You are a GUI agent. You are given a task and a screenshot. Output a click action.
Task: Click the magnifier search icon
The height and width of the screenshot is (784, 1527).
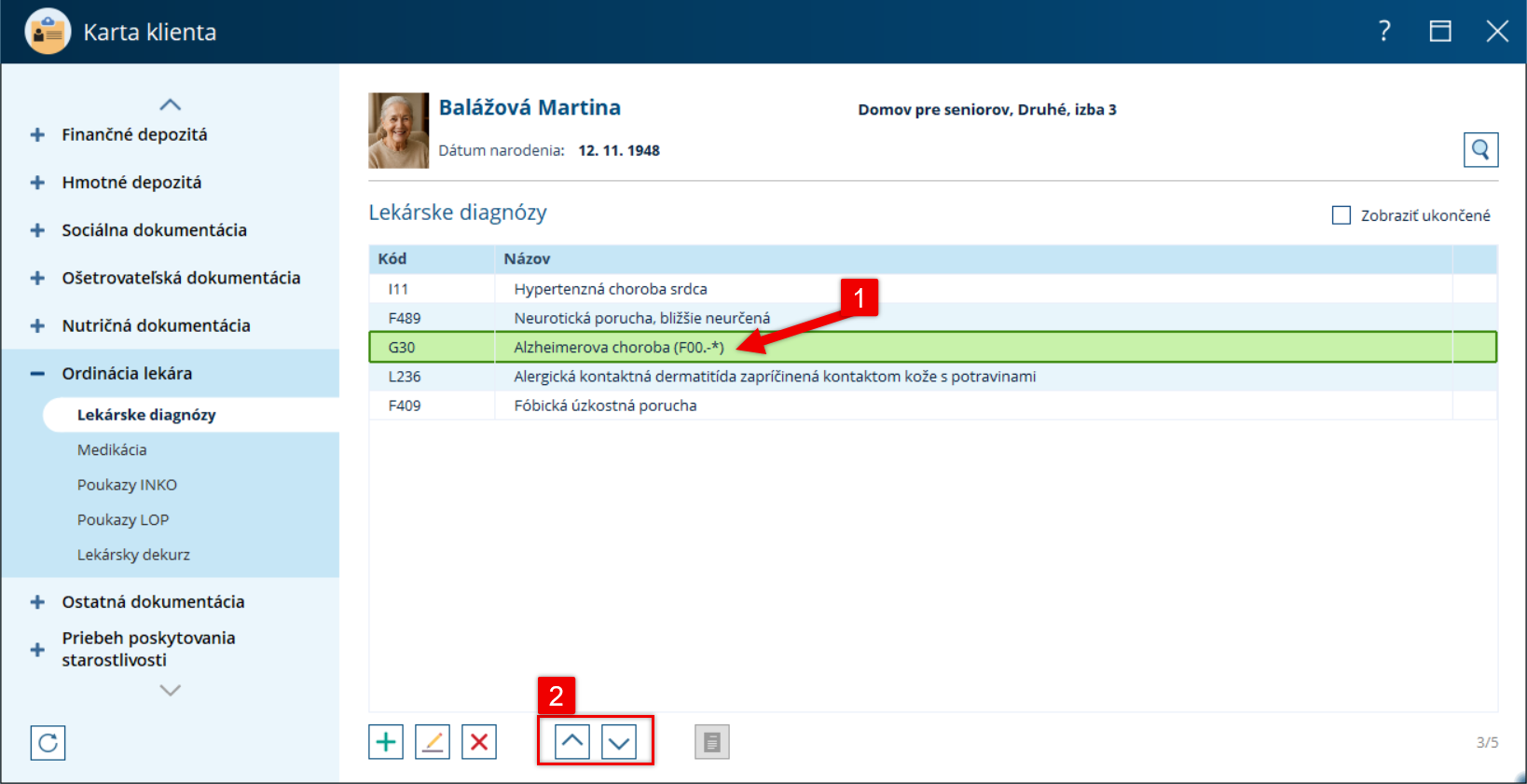(1480, 149)
